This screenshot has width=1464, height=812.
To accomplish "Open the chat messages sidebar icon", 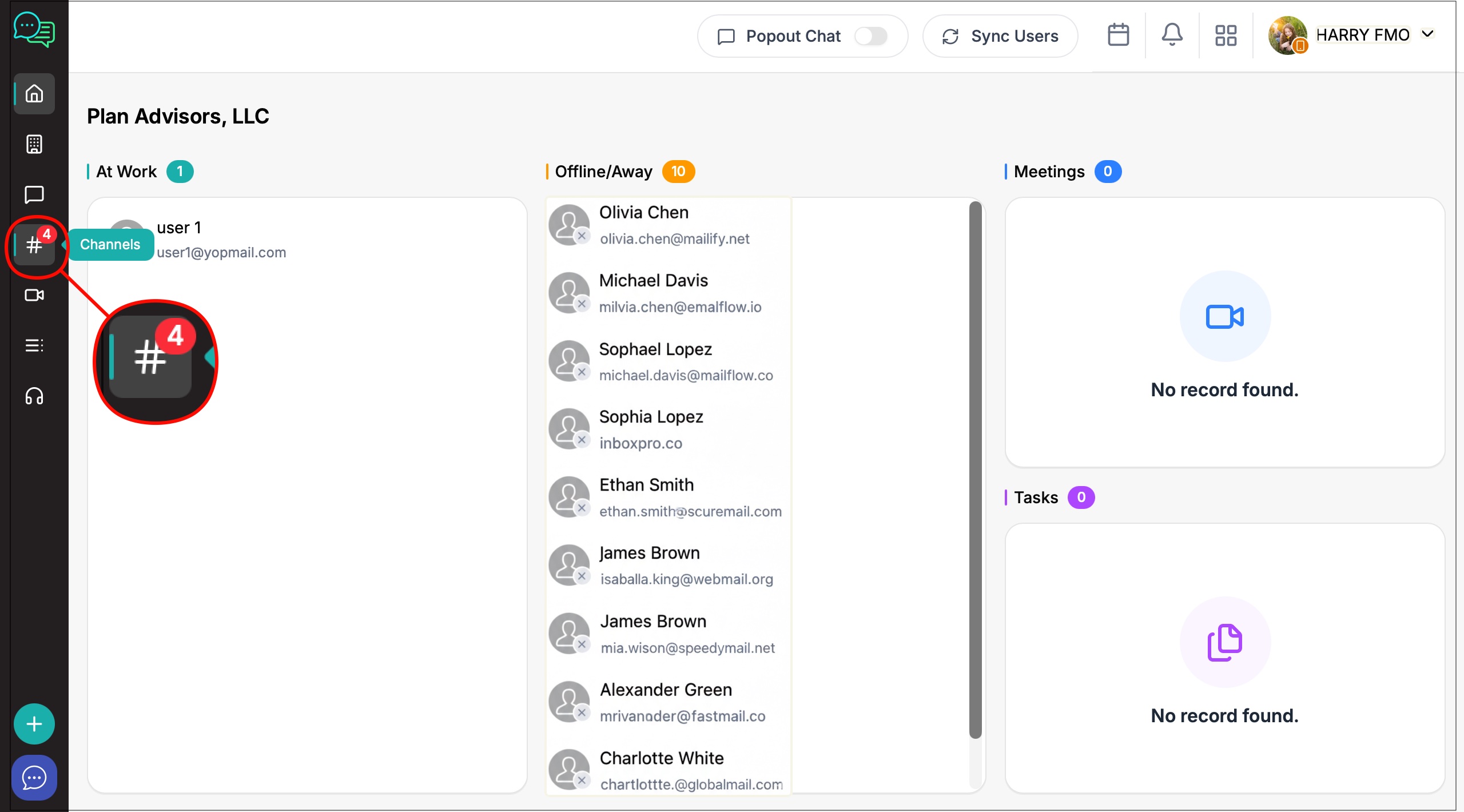I will (x=34, y=194).
